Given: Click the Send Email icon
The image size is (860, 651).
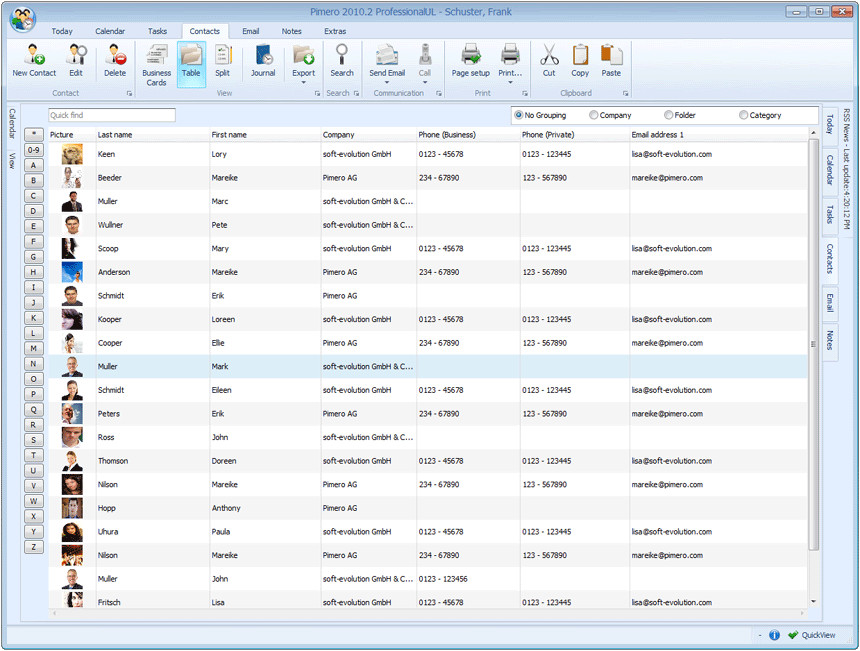Looking at the screenshot, I should pyautogui.click(x=387, y=55).
